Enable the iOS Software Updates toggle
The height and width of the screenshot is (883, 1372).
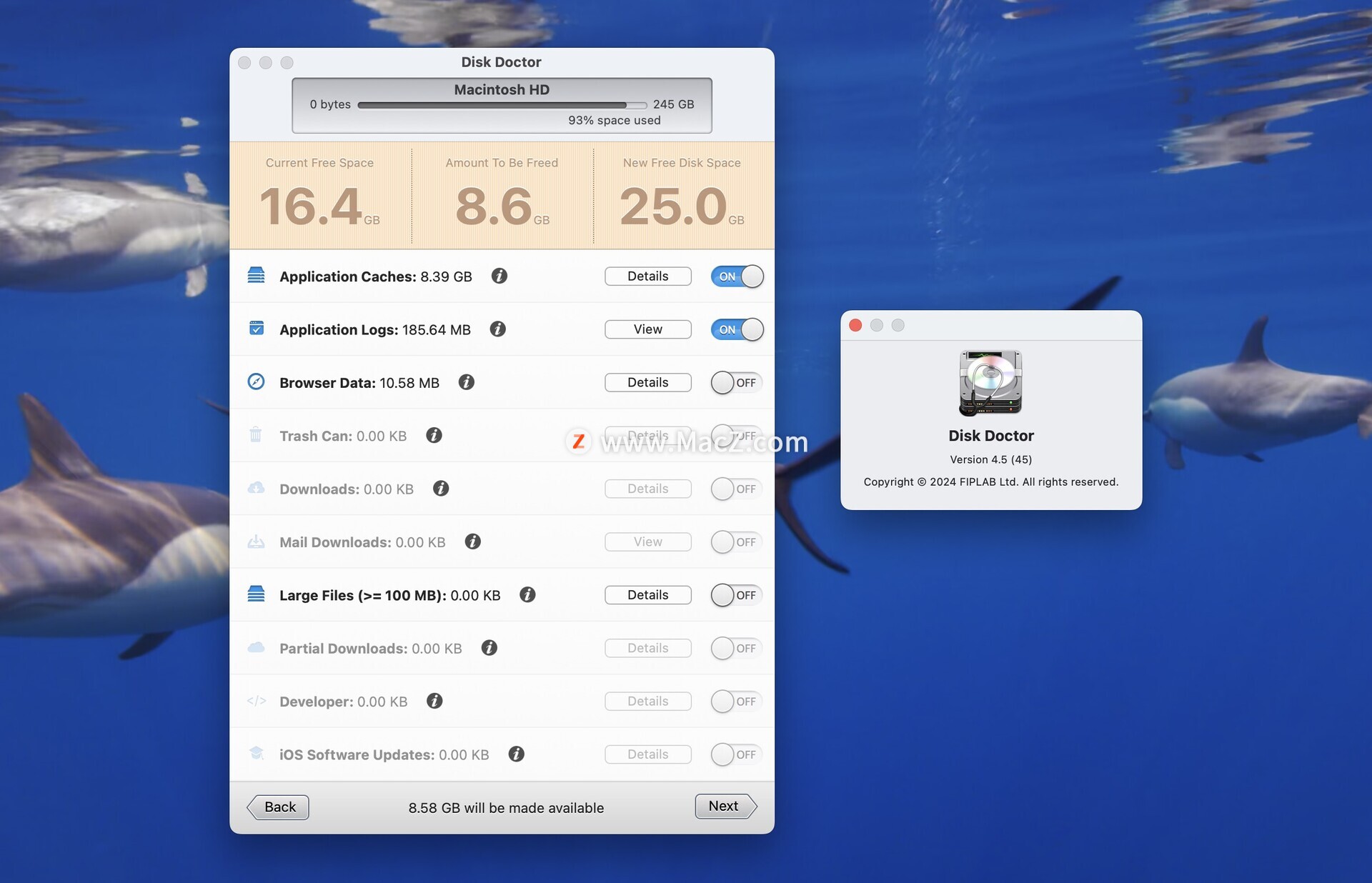pos(737,754)
